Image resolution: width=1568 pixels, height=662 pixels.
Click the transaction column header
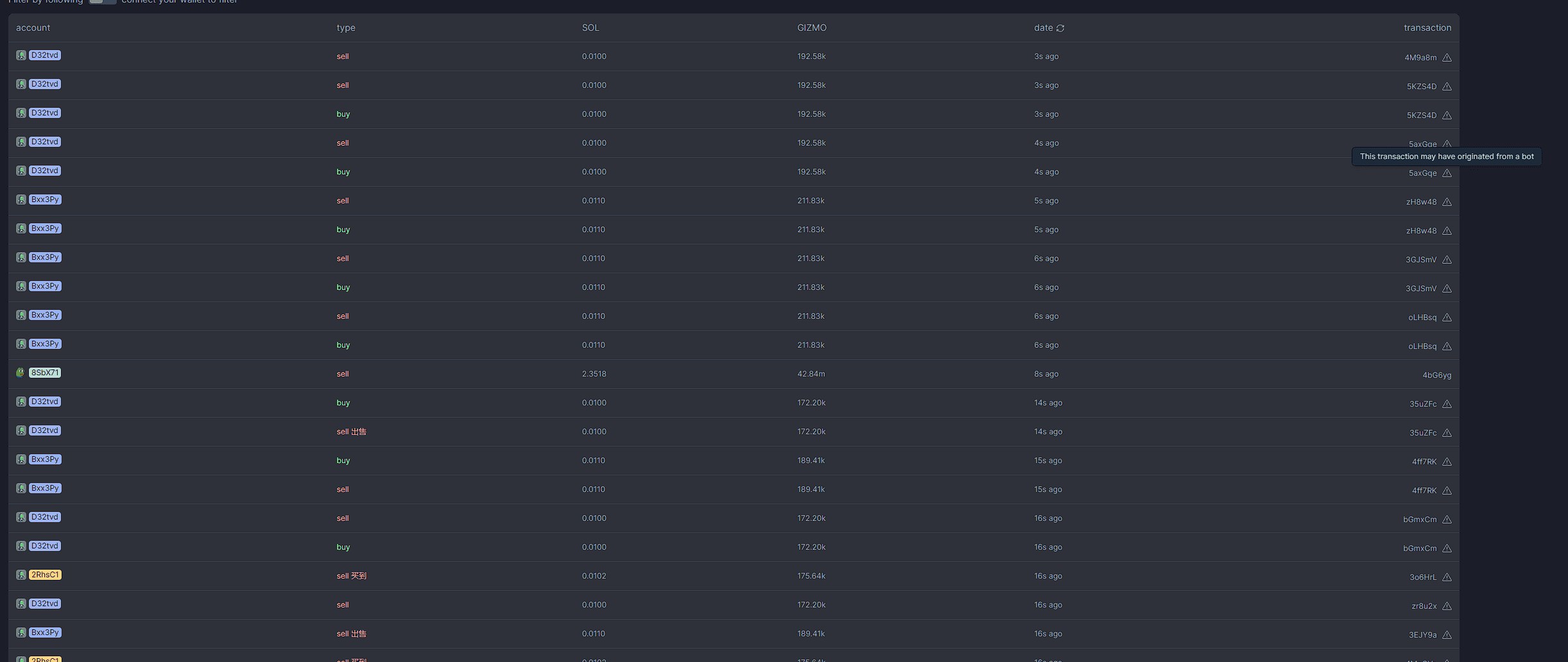coord(1427,28)
